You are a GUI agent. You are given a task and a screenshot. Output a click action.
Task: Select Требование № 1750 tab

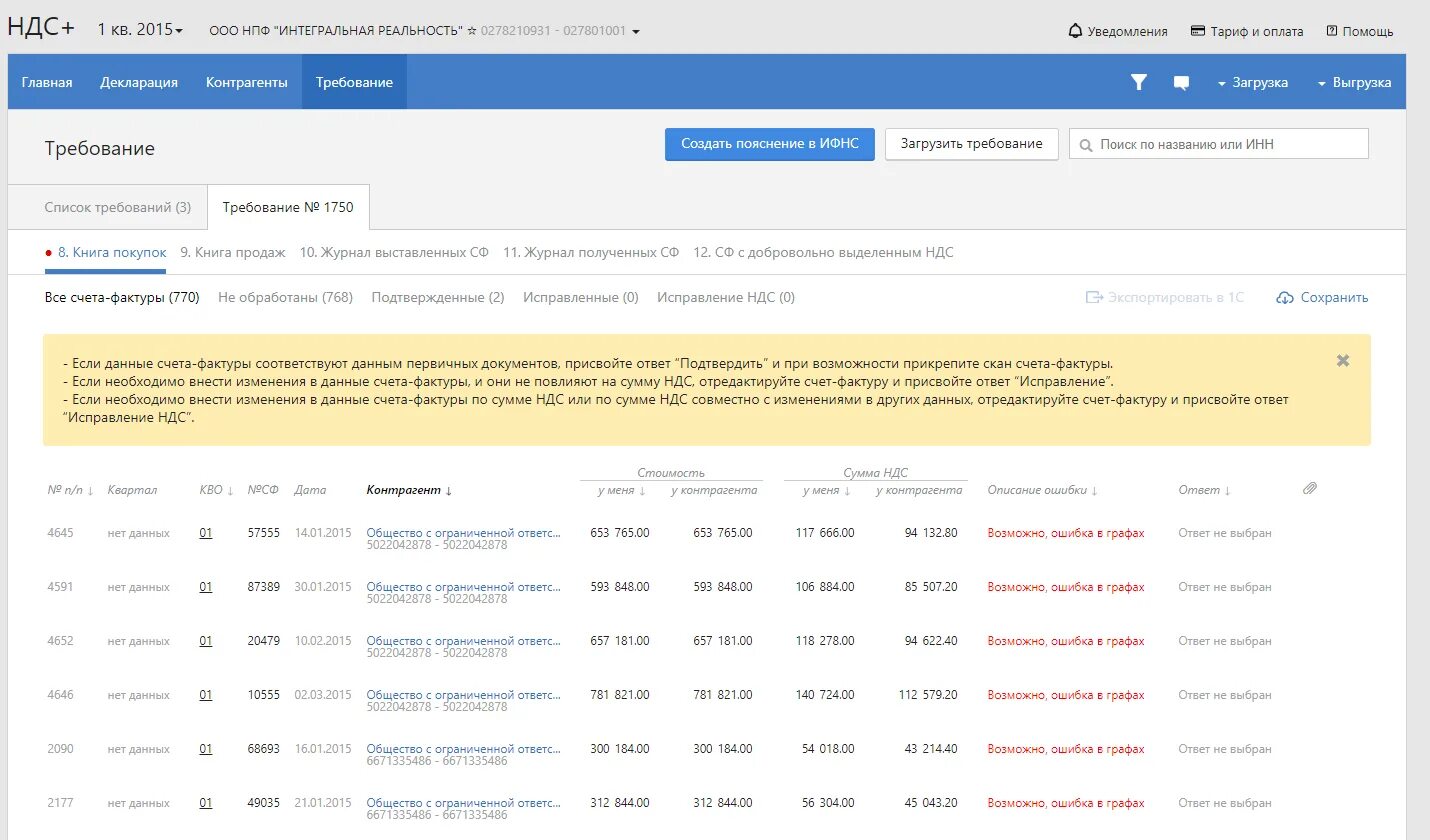tap(288, 207)
